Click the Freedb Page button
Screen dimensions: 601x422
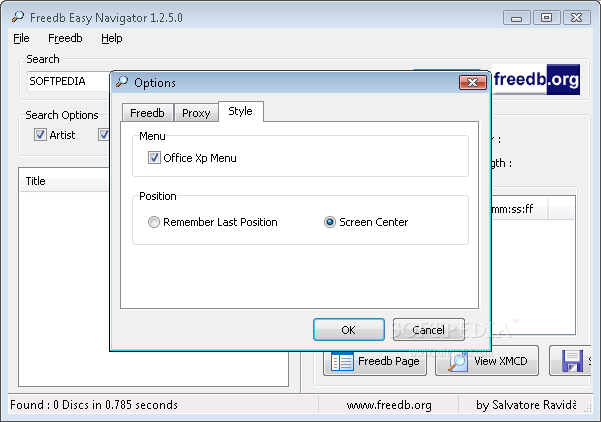375,361
